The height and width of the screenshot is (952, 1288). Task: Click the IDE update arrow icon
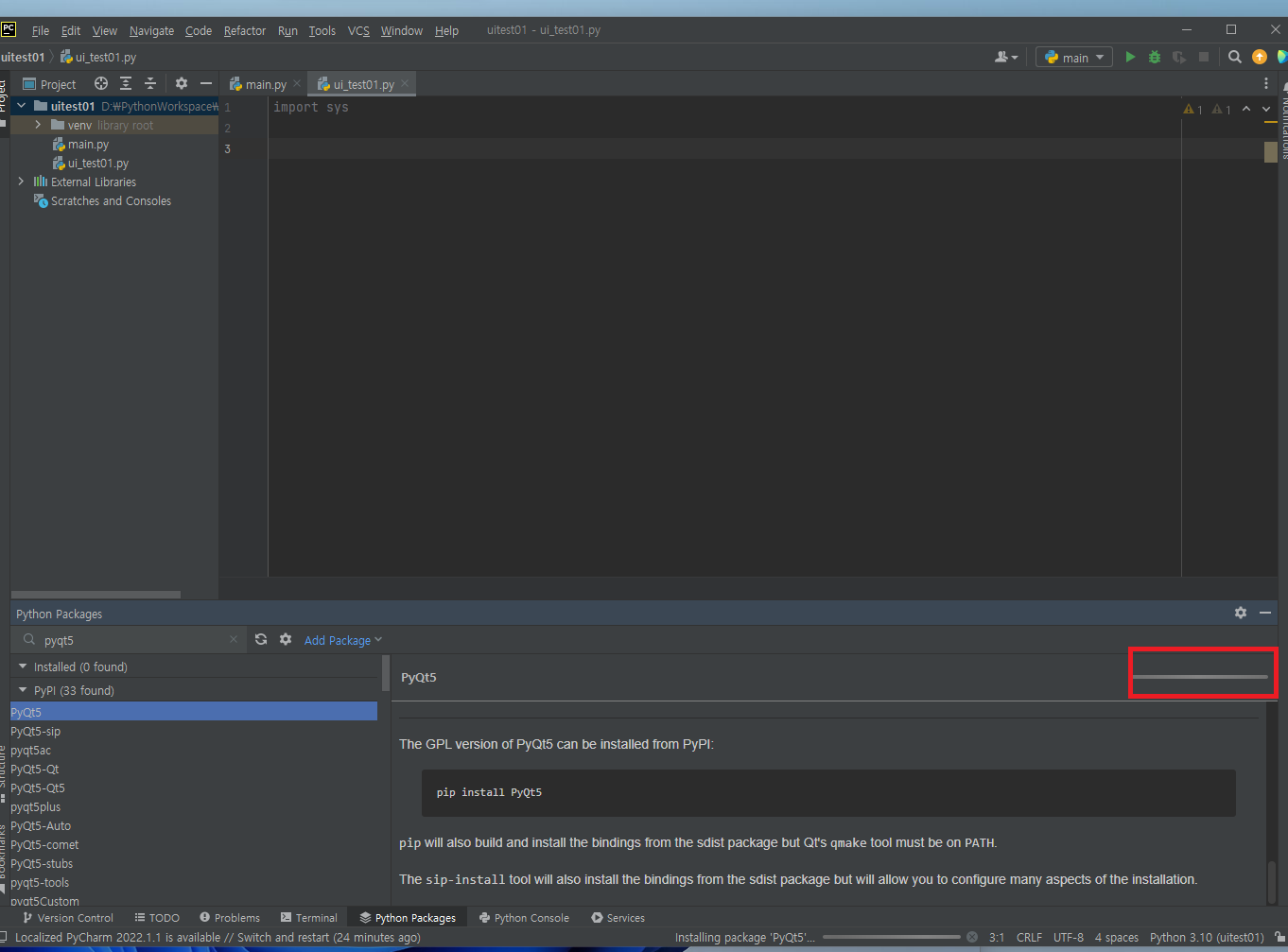click(x=1260, y=57)
